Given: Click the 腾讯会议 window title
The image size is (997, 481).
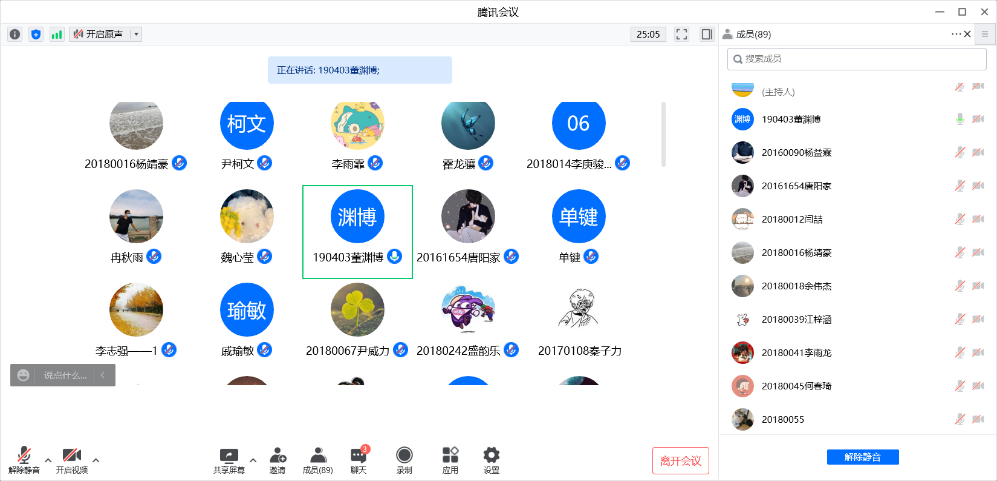Looking at the screenshot, I should click(x=498, y=12).
